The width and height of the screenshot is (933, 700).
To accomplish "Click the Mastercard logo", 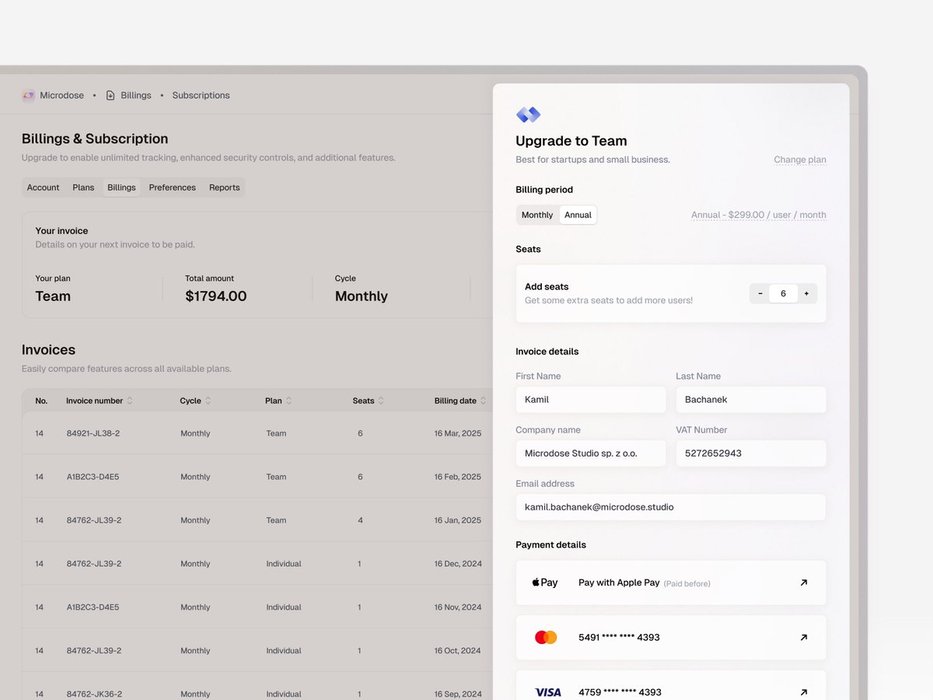I will tap(546, 638).
